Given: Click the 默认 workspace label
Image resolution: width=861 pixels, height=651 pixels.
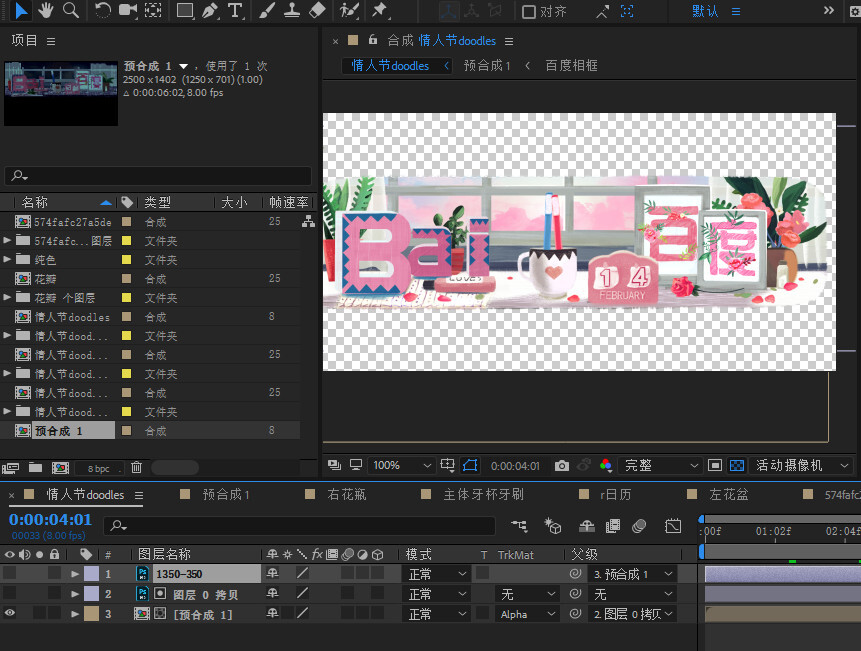Looking at the screenshot, I should [x=705, y=11].
